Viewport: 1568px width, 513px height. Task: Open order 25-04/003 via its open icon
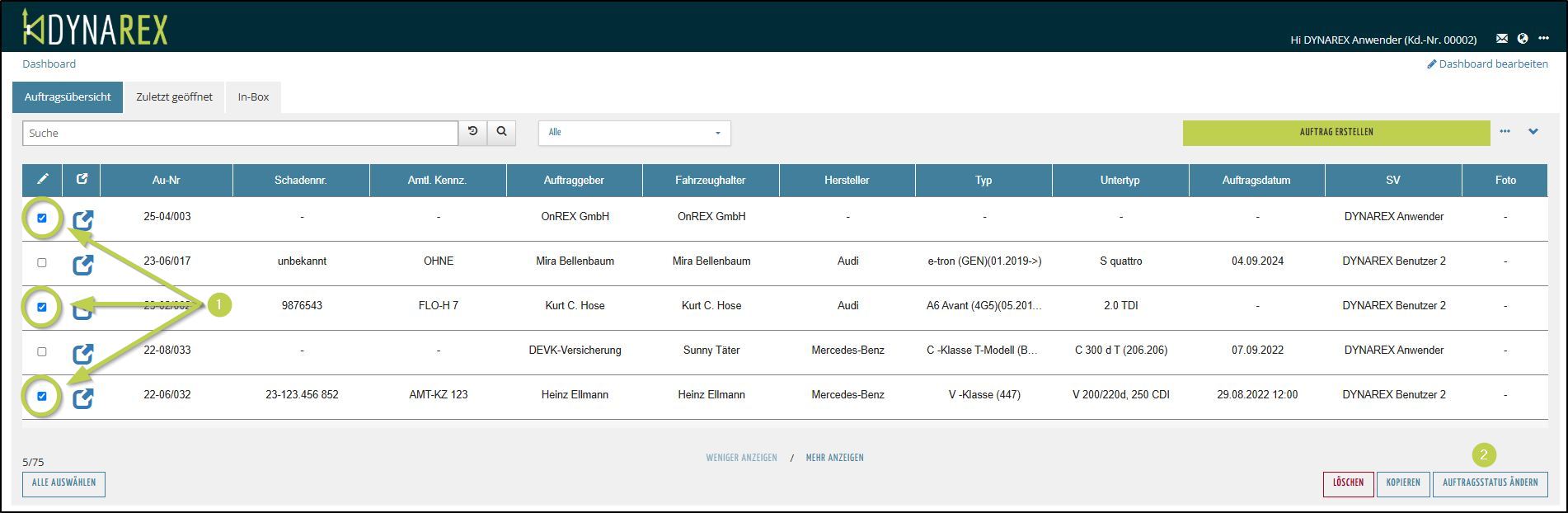click(x=82, y=219)
